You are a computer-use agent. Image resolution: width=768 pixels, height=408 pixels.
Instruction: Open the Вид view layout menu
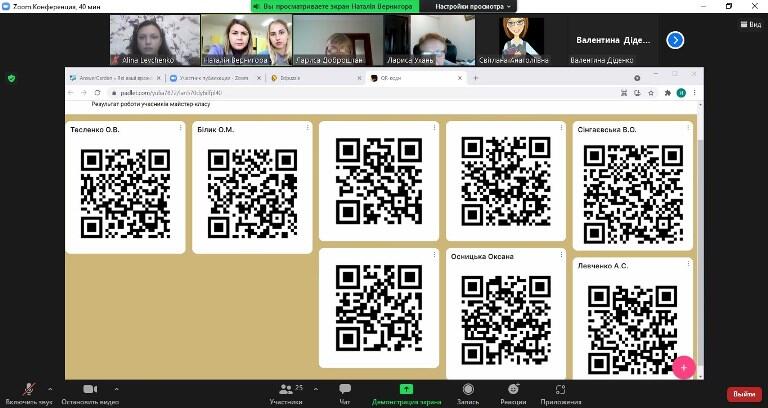point(750,24)
